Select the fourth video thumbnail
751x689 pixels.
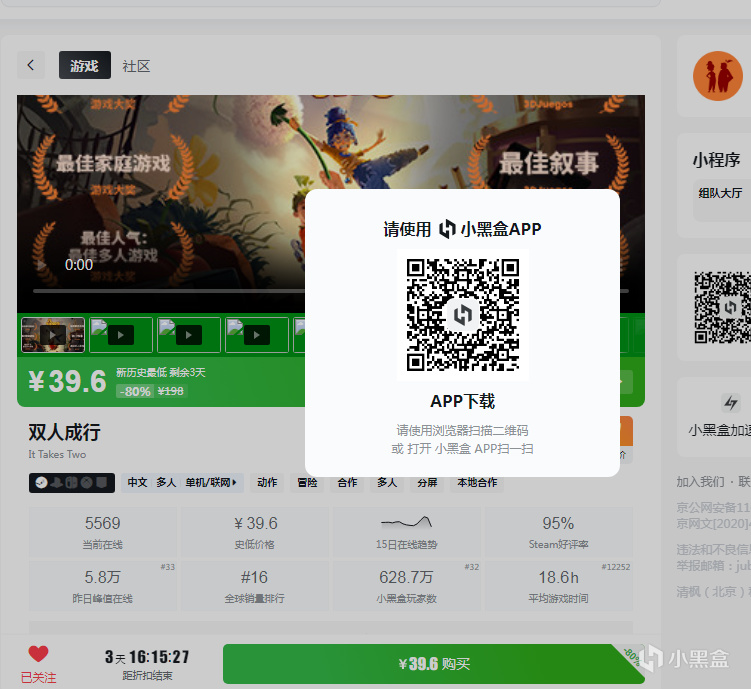(257, 335)
